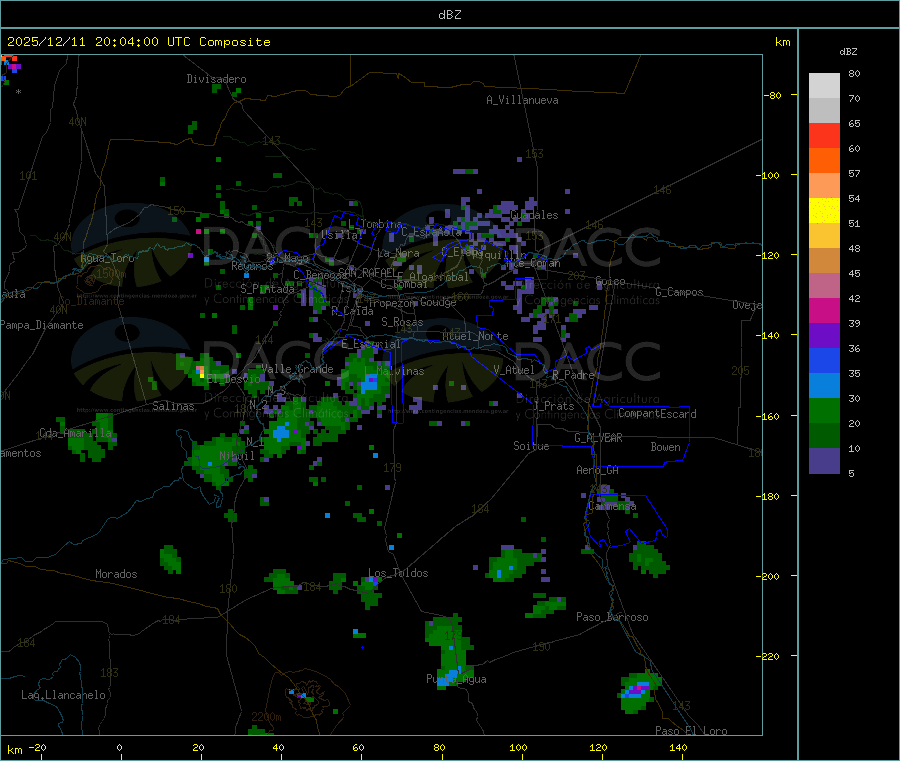Click the '-80' tick on the right axis
The height and width of the screenshot is (761, 900).
coord(773,95)
